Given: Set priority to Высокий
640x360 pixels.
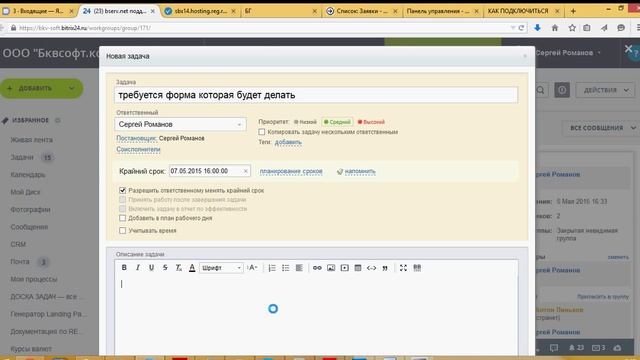Looking at the screenshot, I should click(x=371, y=122).
